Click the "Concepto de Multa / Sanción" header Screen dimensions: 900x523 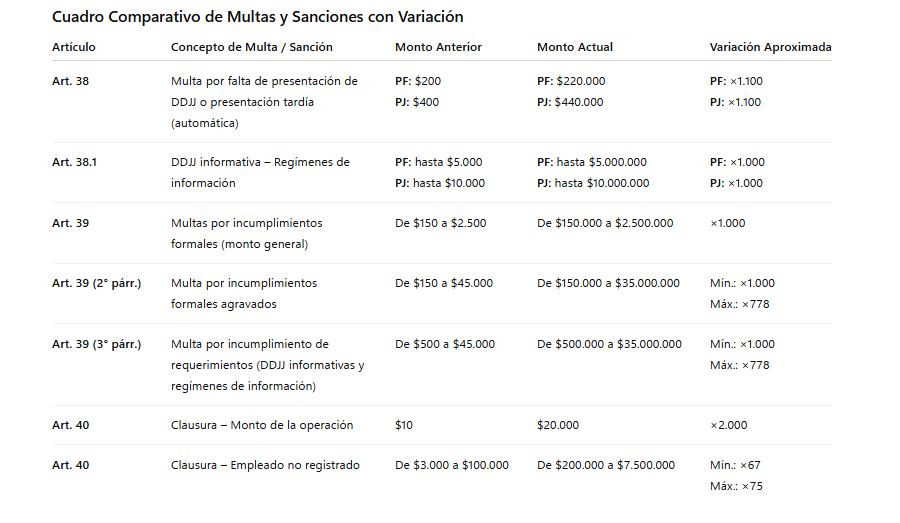coord(252,47)
